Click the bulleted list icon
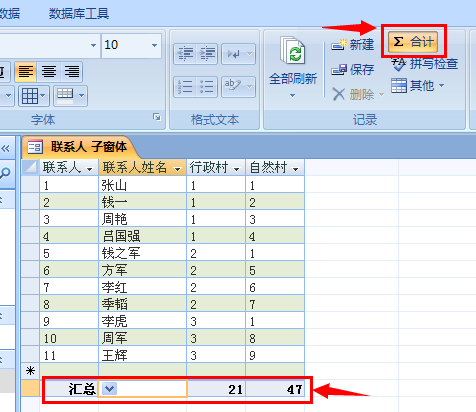The height and width of the screenshot is (412, 476). tap(207, 87)
